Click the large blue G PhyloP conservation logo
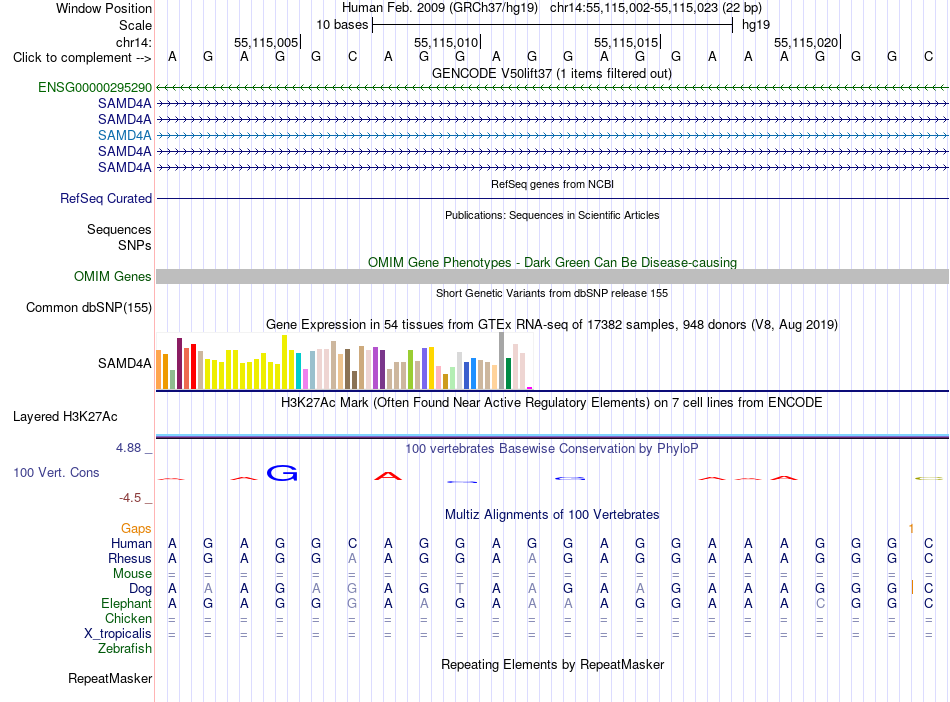Image resolution: width=950 pixels, height=702 pixels. [282, 473]
